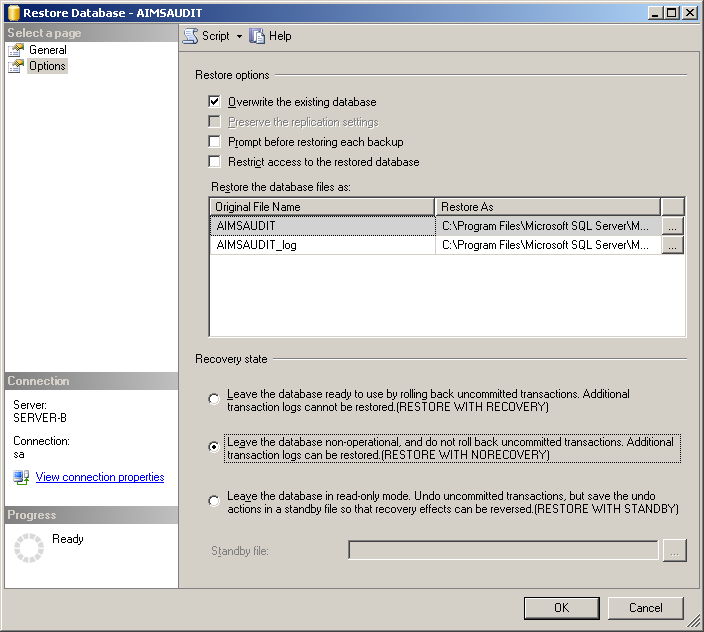Click the Script toolbar icon
704x632 pixels.
190,36
